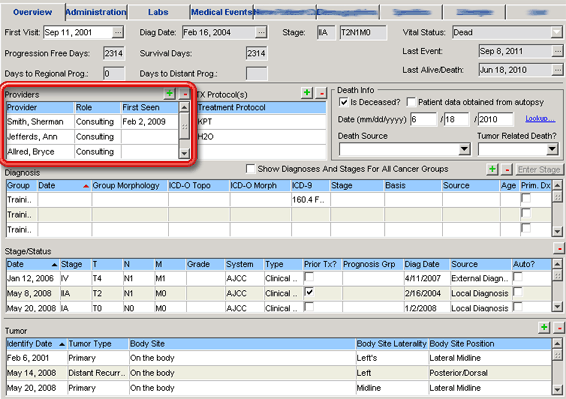Open the Administration tab
This screenshot has height=399, width=566.
[96, 12]
